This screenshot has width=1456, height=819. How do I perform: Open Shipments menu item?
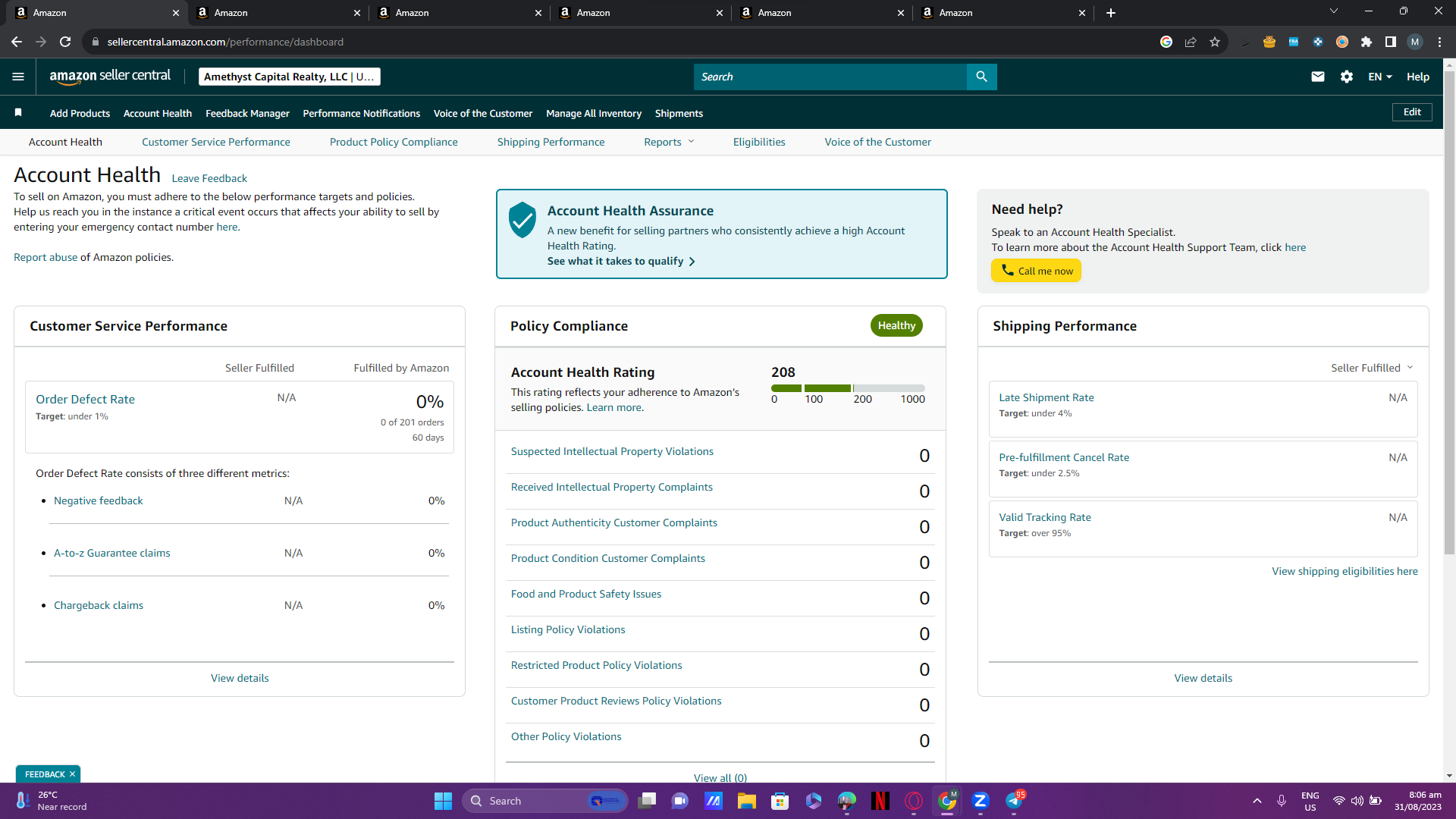pyautogui.click(x=679, y=113)
